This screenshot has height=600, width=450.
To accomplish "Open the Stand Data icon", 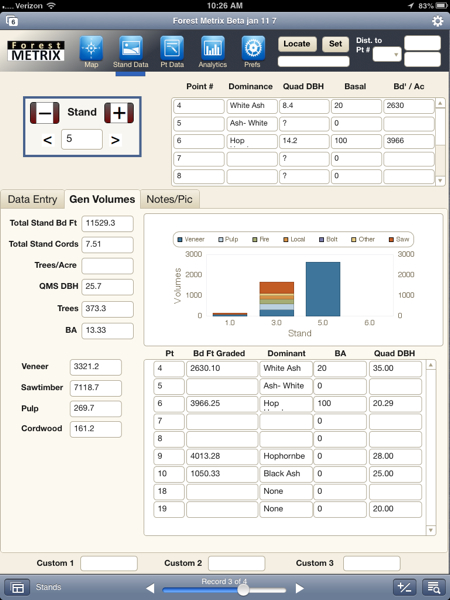I will pyautogui.click(x=131, y=49).
